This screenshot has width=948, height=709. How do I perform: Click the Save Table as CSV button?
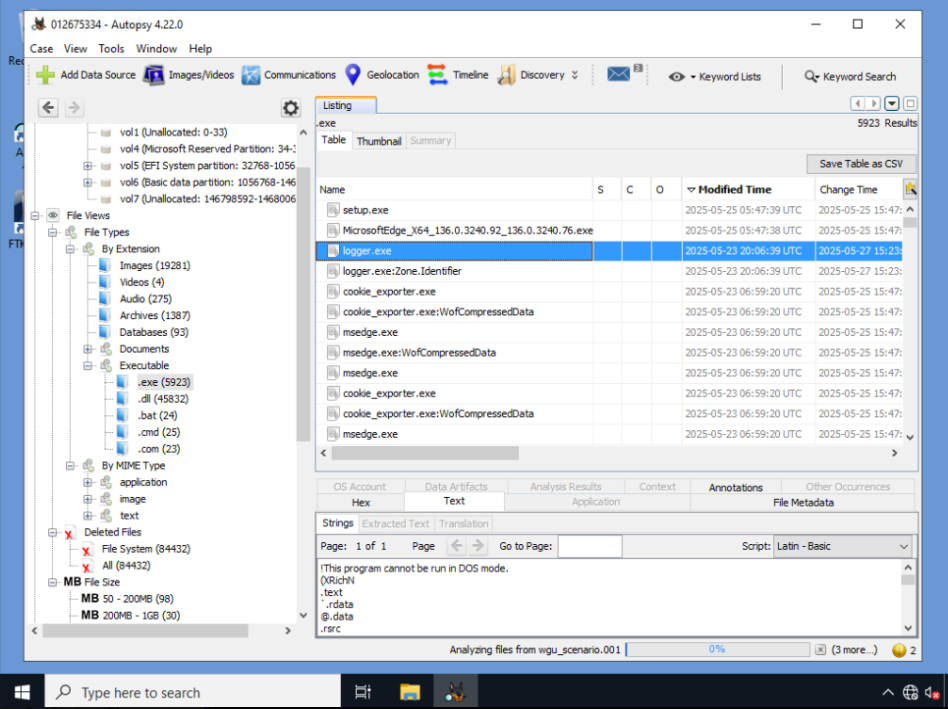[861, 164]
